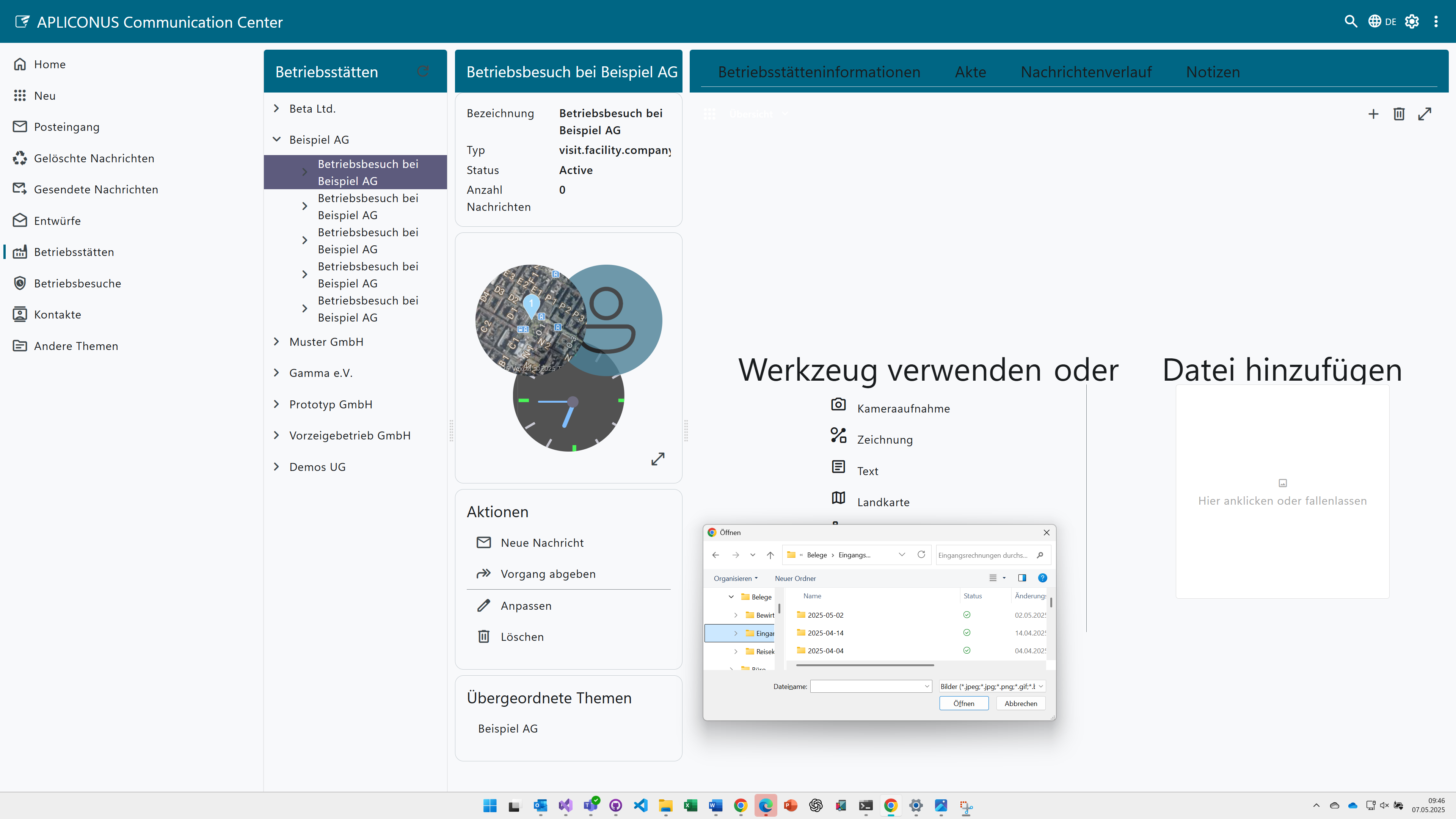Open Excel from the taskbar
Image resolution: width=1456 pixels, height=819 pixels.
coord(690,805)
